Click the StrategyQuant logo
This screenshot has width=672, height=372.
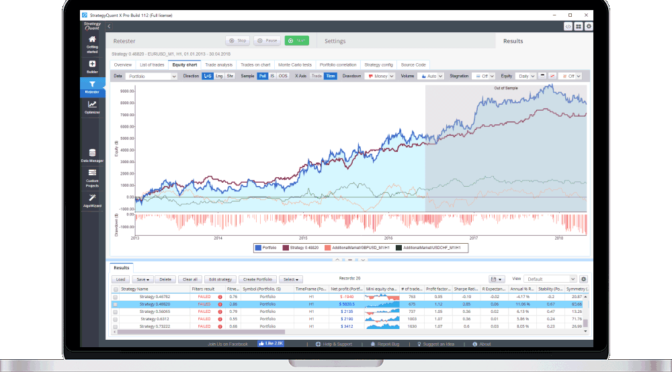pos(92,26)
